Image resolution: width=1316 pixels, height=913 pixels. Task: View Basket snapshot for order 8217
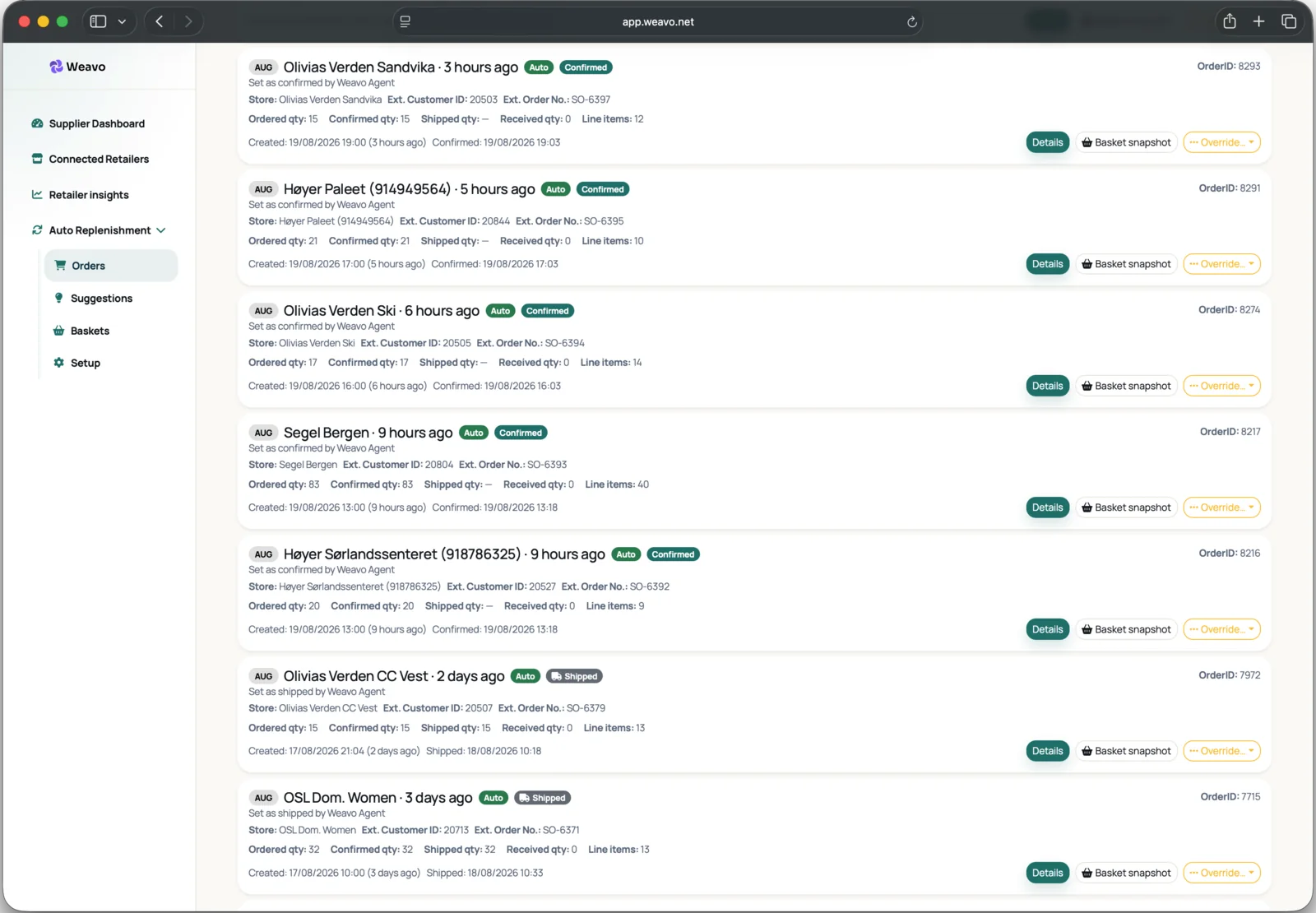click(x=1126, y=507)
